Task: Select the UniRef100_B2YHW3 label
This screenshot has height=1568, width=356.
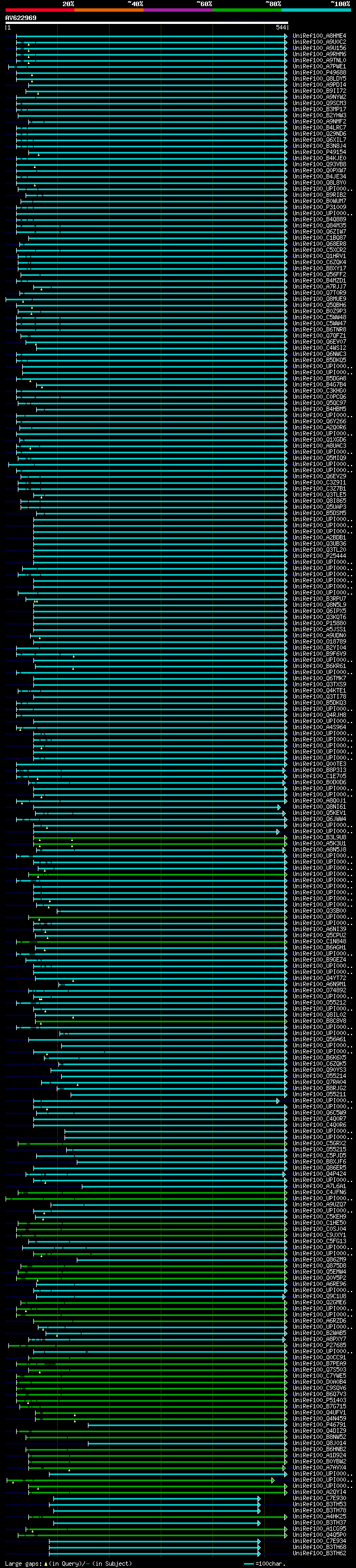Action: (319, 115)
